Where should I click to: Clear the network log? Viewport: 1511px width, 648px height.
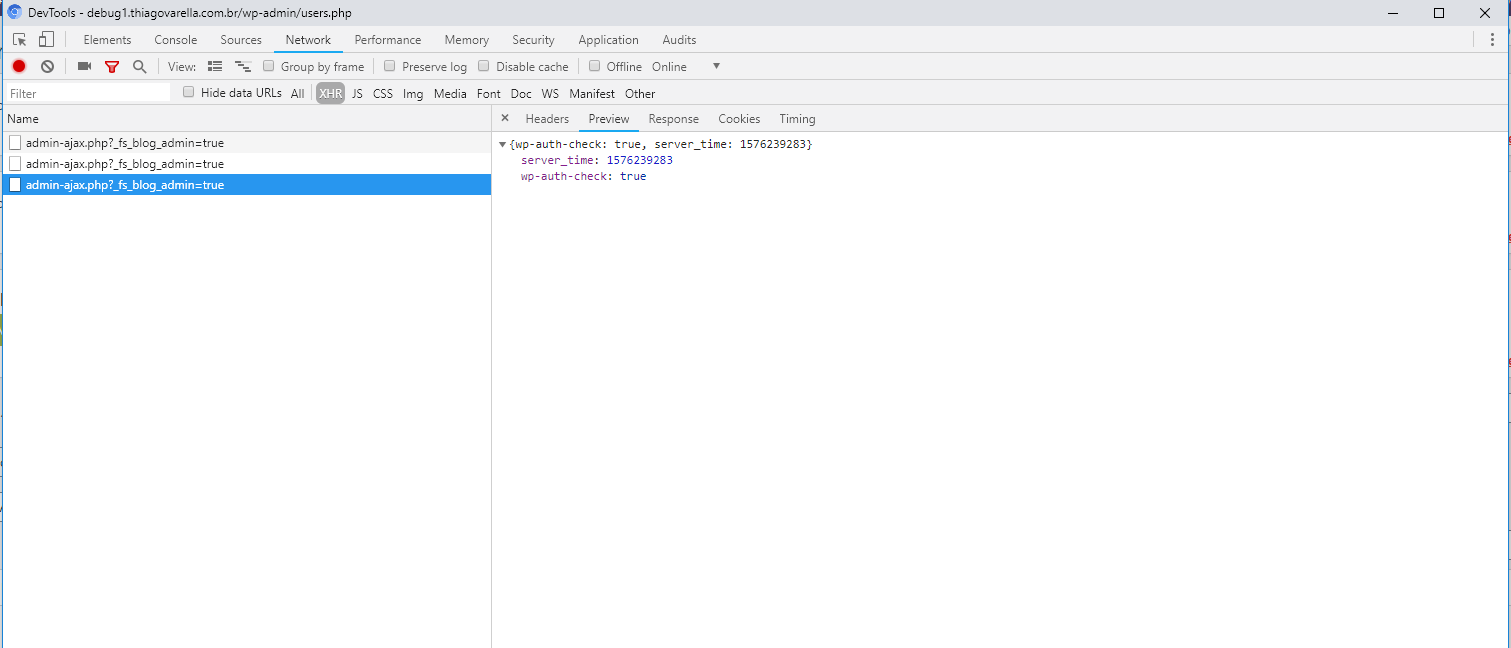pos(47,66)
